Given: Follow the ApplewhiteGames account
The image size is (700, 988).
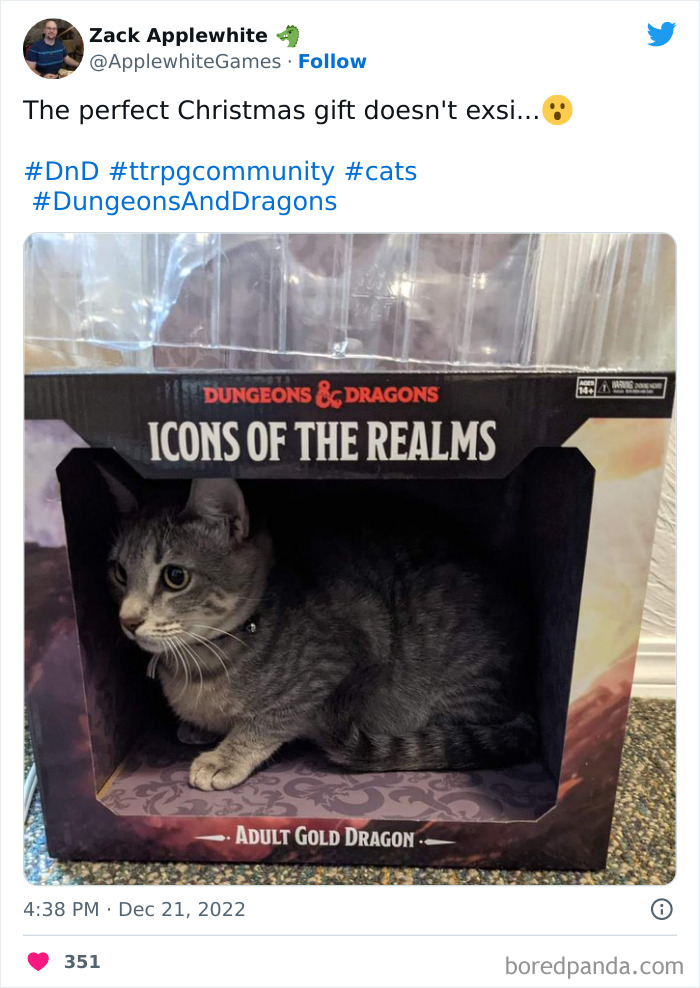Looking at the screenshot, I should pos(332,61).
